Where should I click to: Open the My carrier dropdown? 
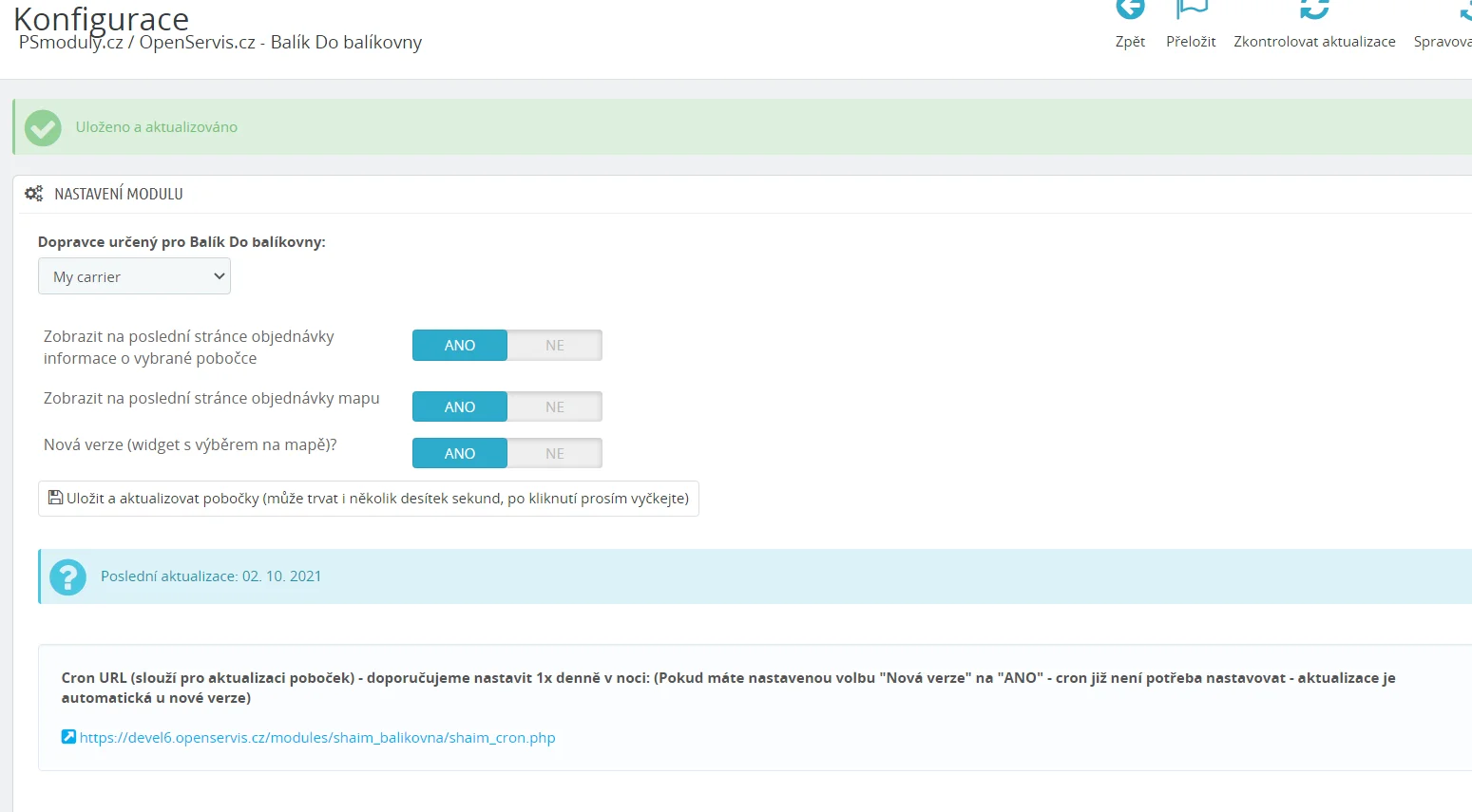click(134, 277)
